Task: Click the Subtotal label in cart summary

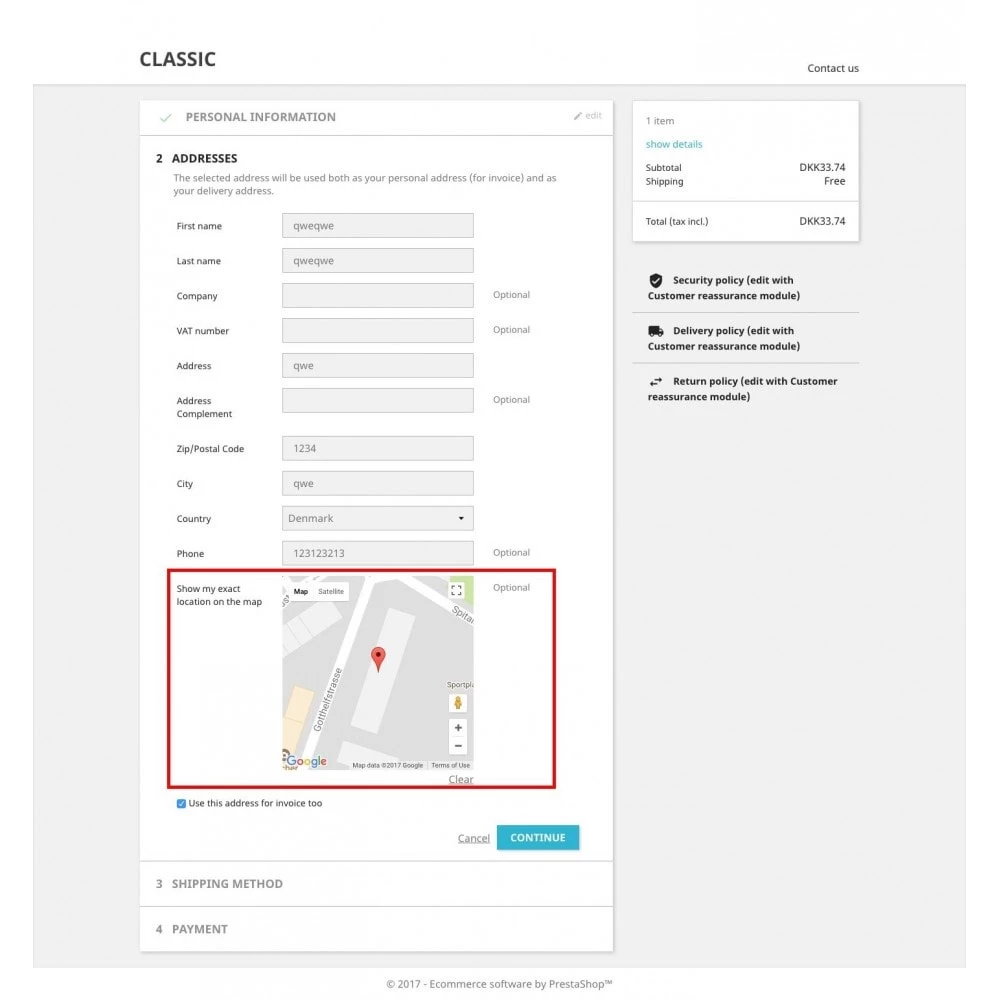Action: pyautogui.click(x=663, y=168)
